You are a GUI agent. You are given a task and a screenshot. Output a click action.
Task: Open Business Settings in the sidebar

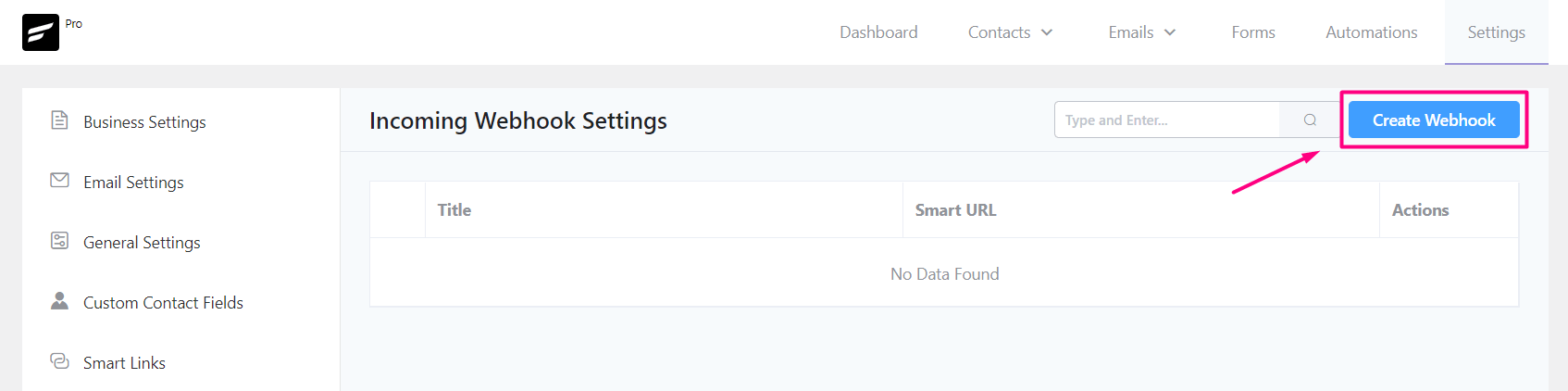[144, 121]
